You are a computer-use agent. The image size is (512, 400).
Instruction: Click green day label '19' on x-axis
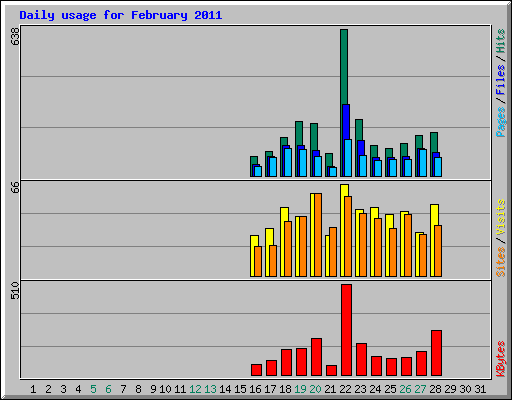[x=300, y=389]
